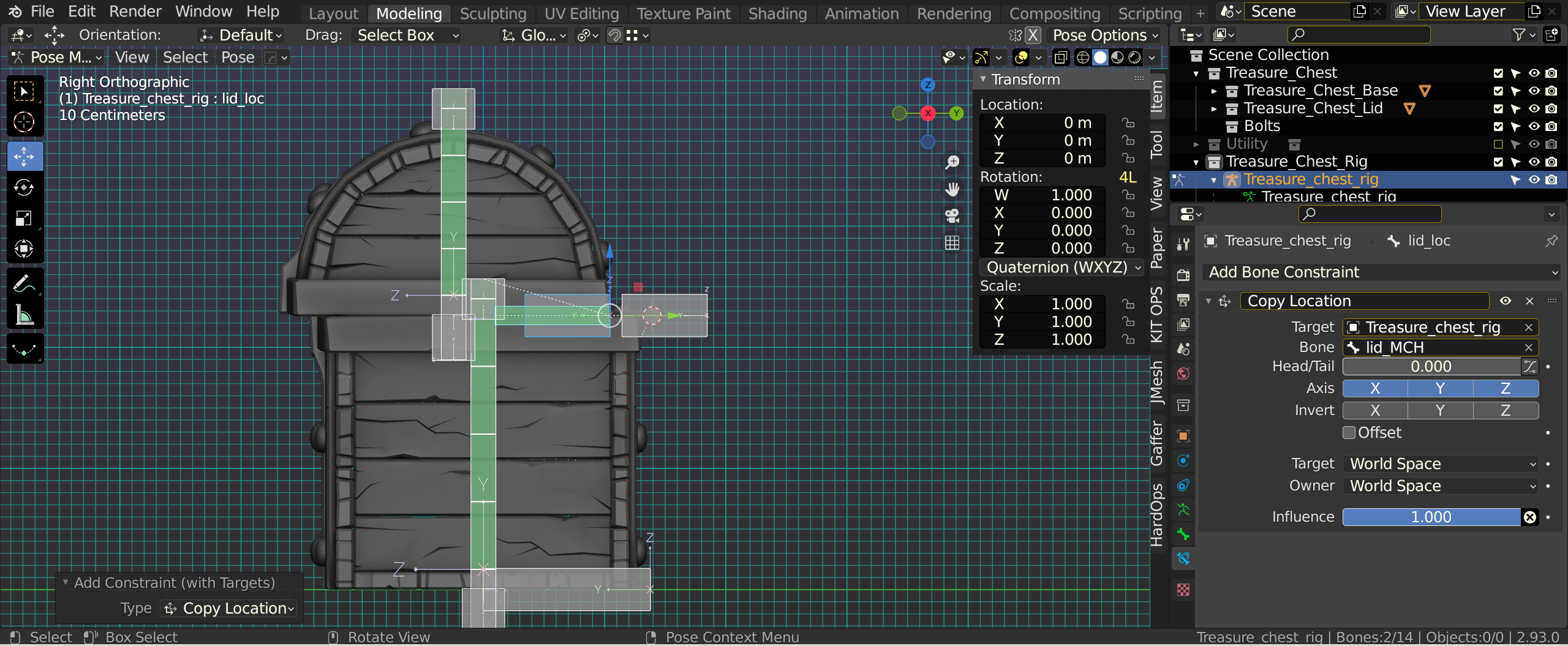This screenshot has width=1568, height=646.
Task: Adjust the Influence slider
Action: [1431, 517]
